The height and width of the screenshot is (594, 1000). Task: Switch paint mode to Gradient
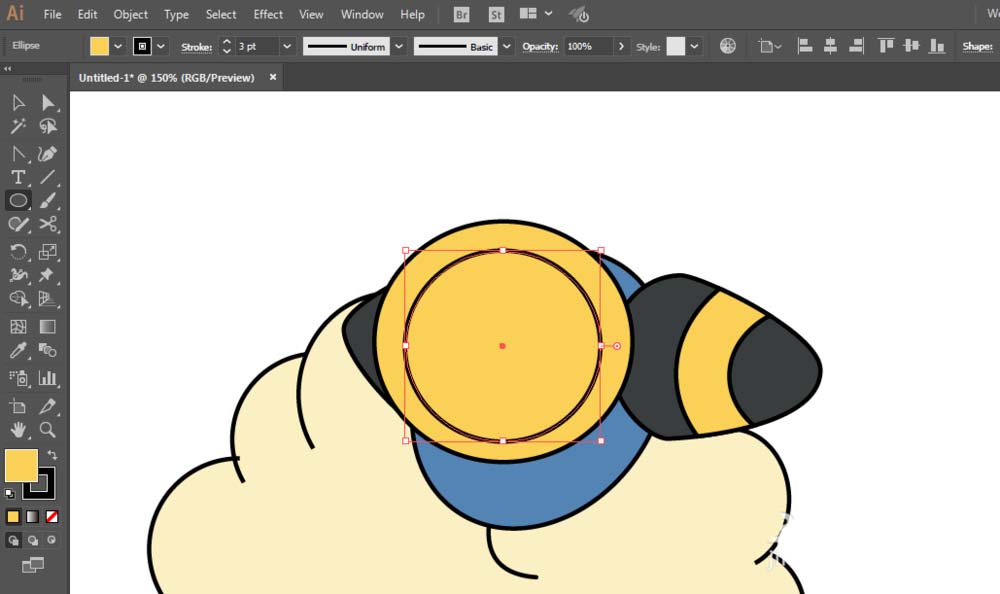click(33, 517)
